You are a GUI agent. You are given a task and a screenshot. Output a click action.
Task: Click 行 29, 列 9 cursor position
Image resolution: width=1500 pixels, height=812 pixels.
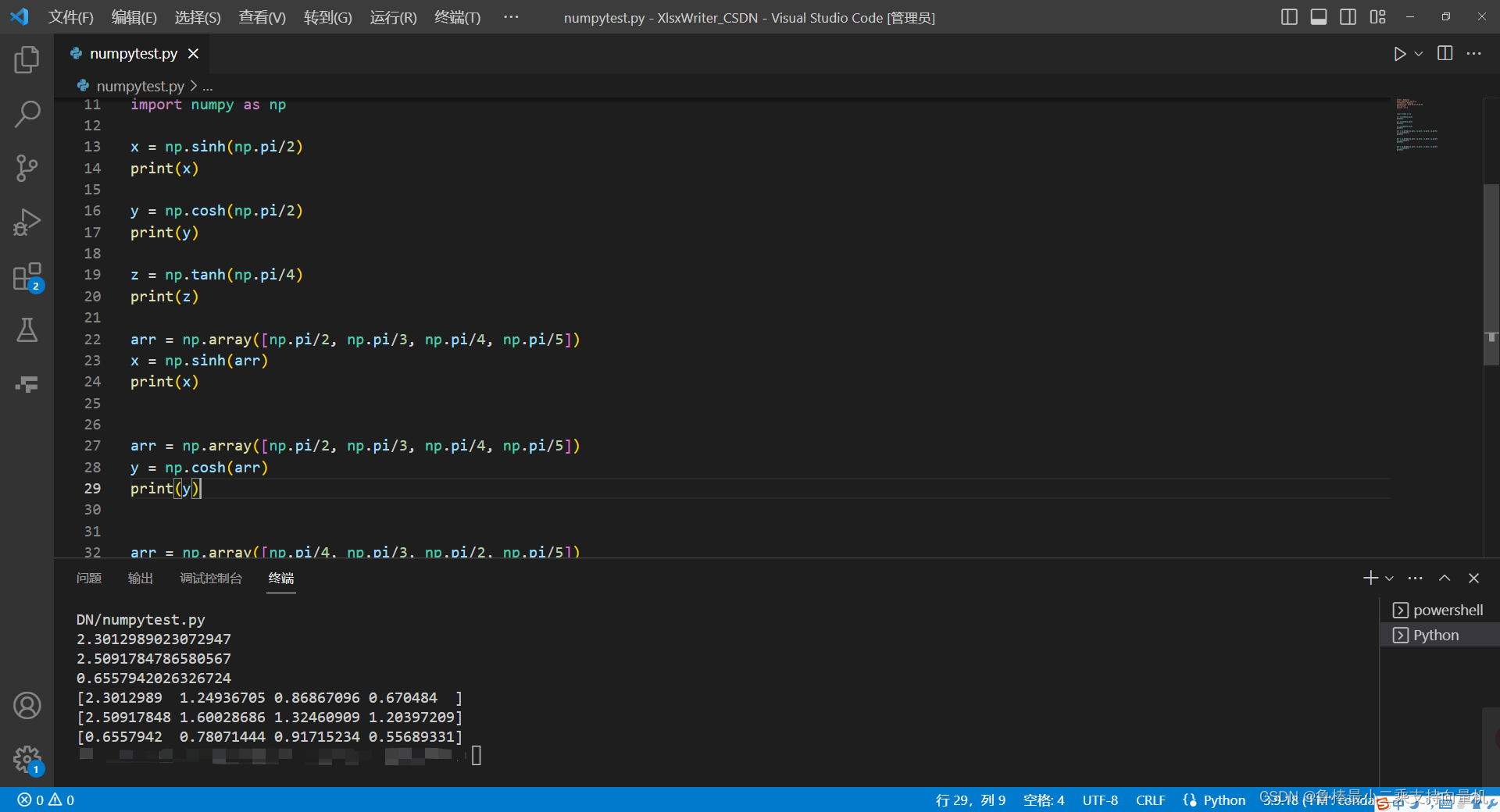coord(970,800)
